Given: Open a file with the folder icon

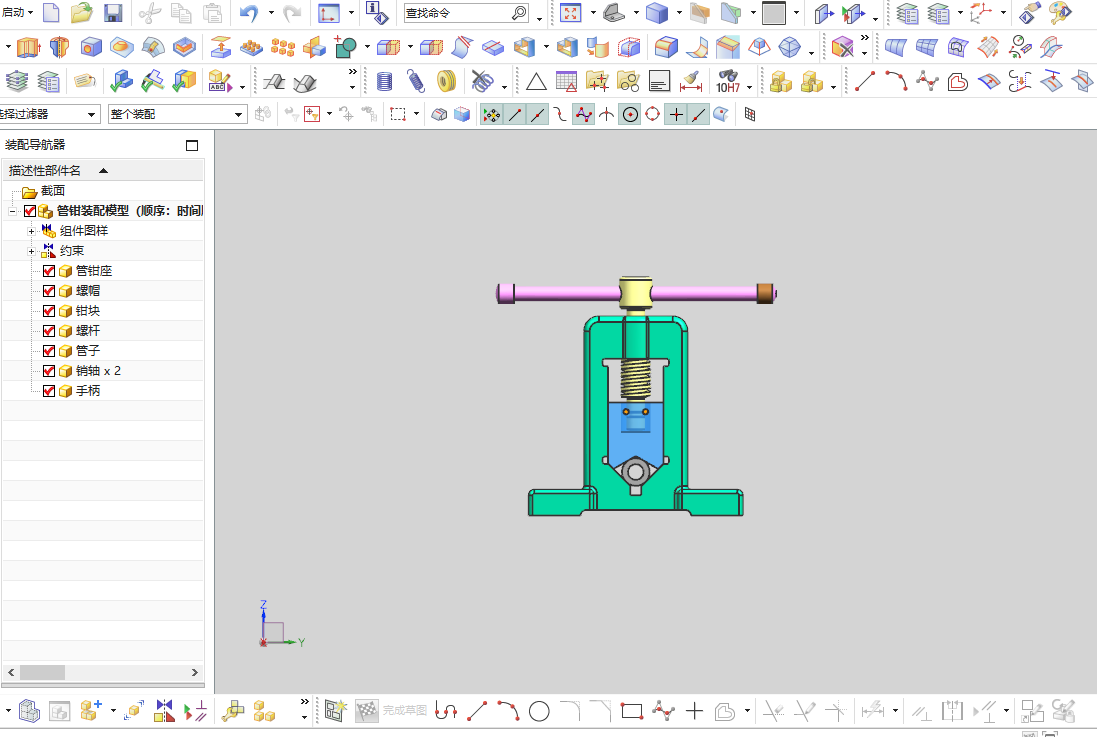Looking at the screenshot, I should 82,13.
